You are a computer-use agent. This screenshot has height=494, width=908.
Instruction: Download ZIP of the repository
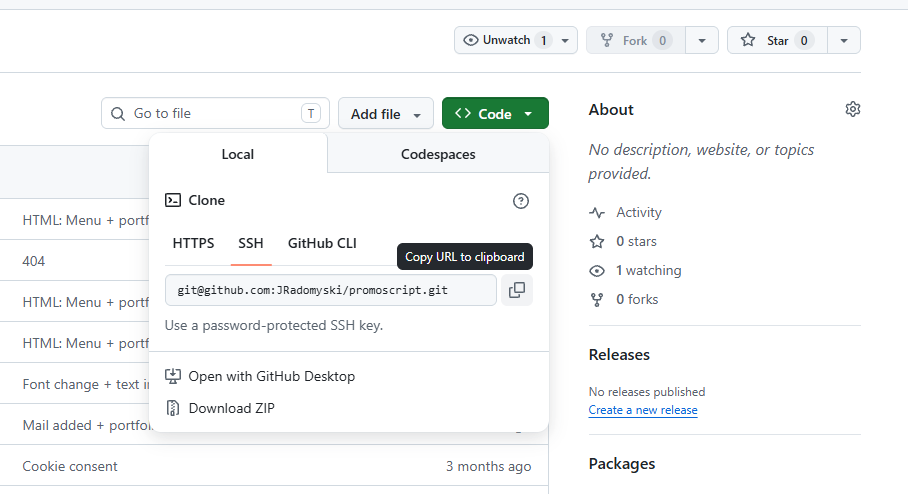pos(231,408)
